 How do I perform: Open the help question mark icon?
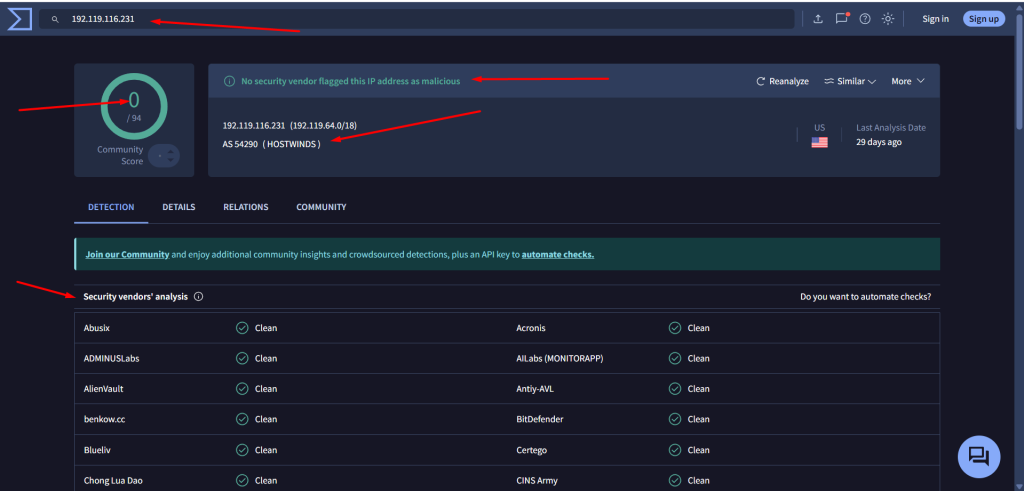click(865, 19)
